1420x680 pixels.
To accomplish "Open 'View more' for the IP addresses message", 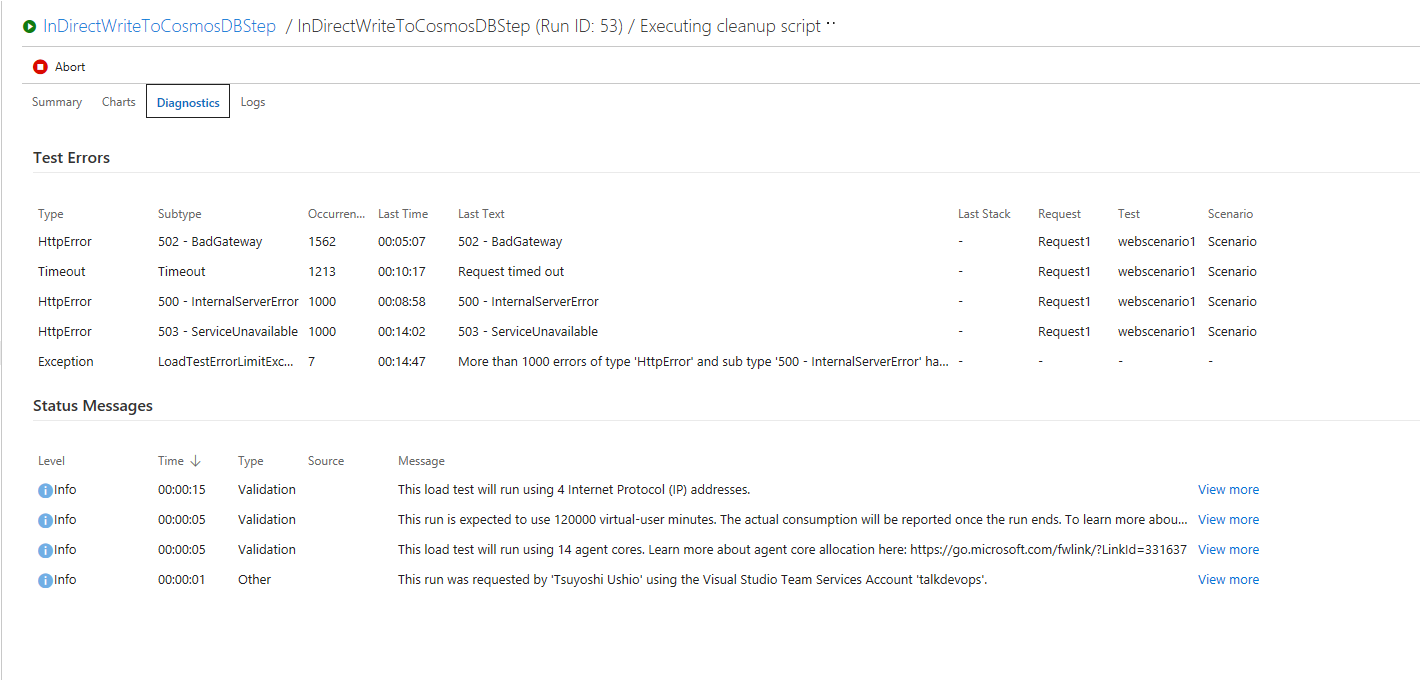I will (x=1228, y=489).
